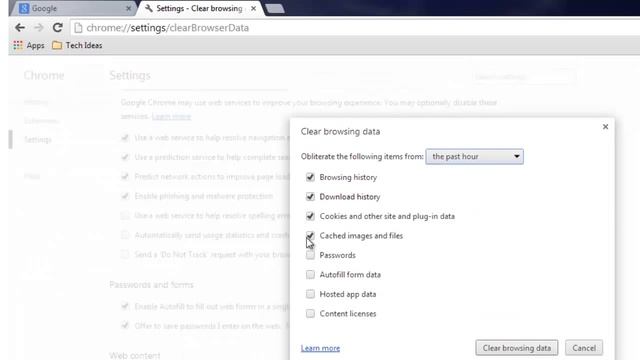This screenshot has height=360, width=640.
Task: Click the browser forward arrow
Action: click(x=39, y=28)
